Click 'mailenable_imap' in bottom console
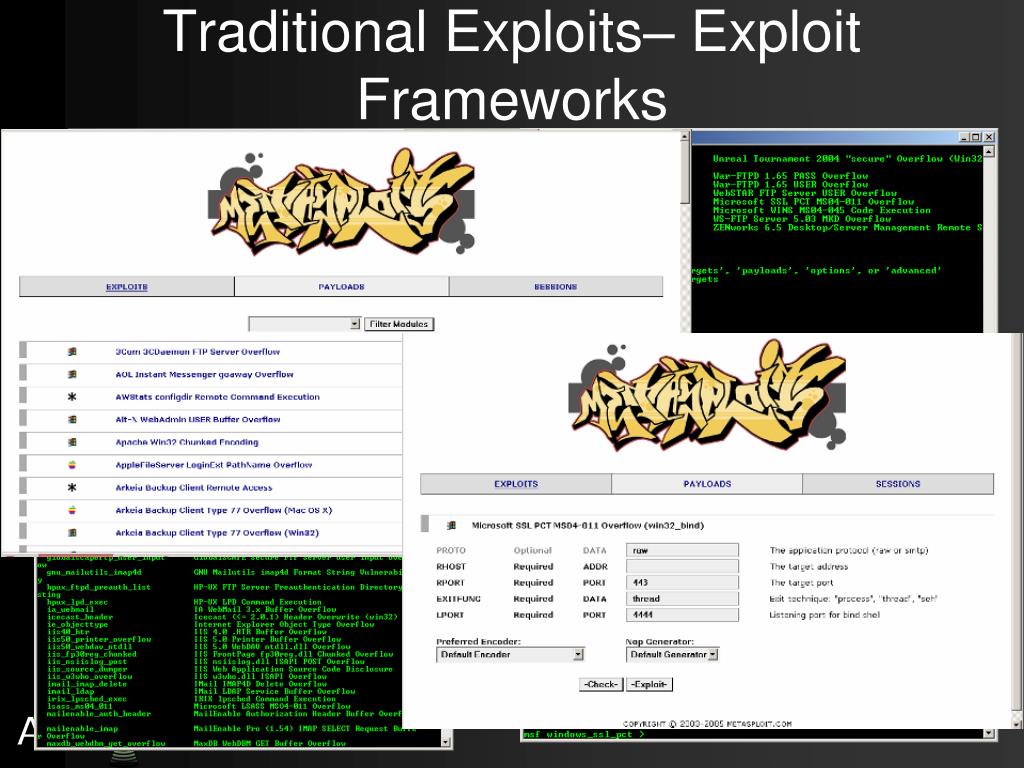 (82, 728)
